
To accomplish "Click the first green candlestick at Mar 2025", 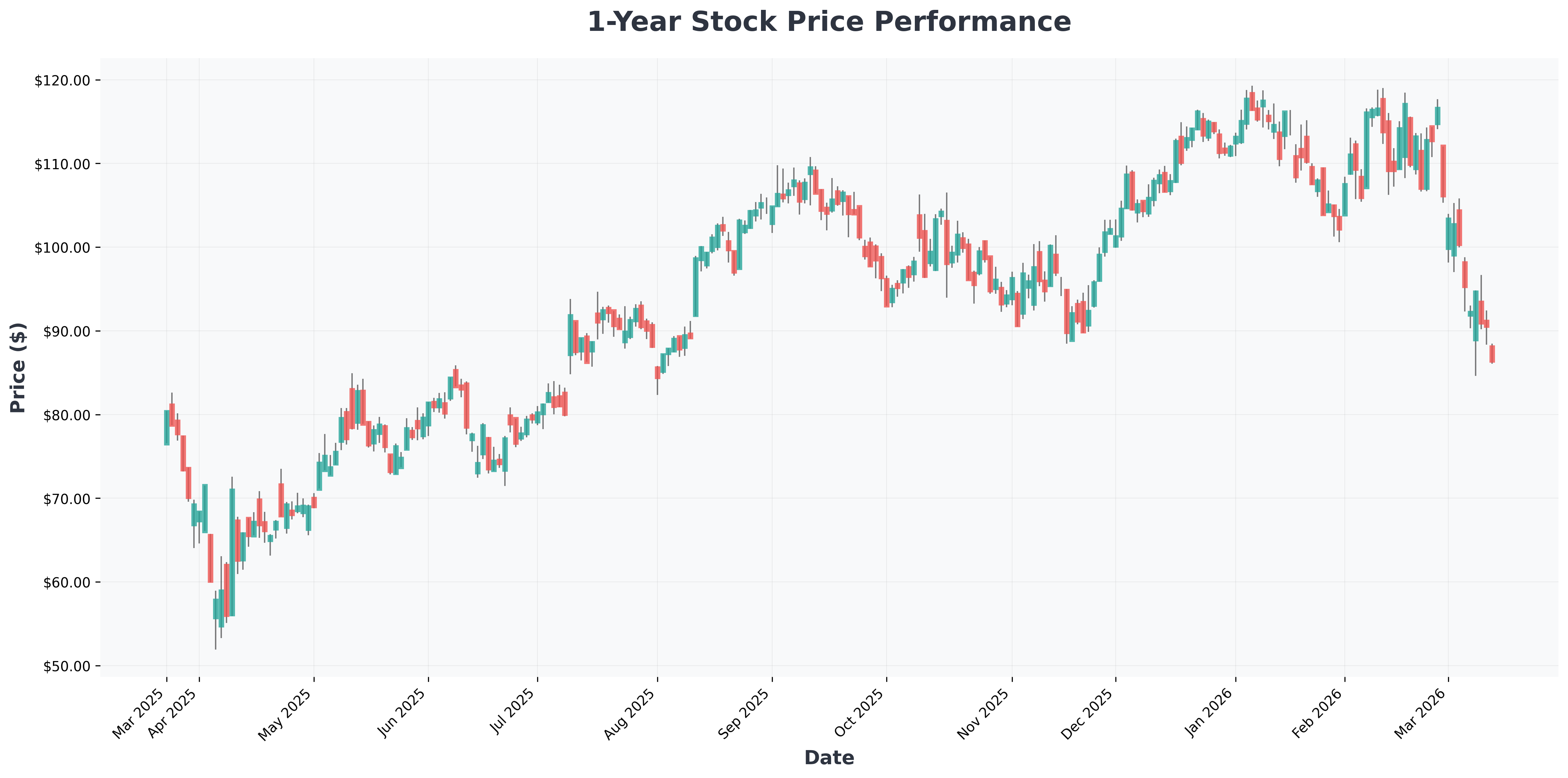I will click(x=166, y=428).
